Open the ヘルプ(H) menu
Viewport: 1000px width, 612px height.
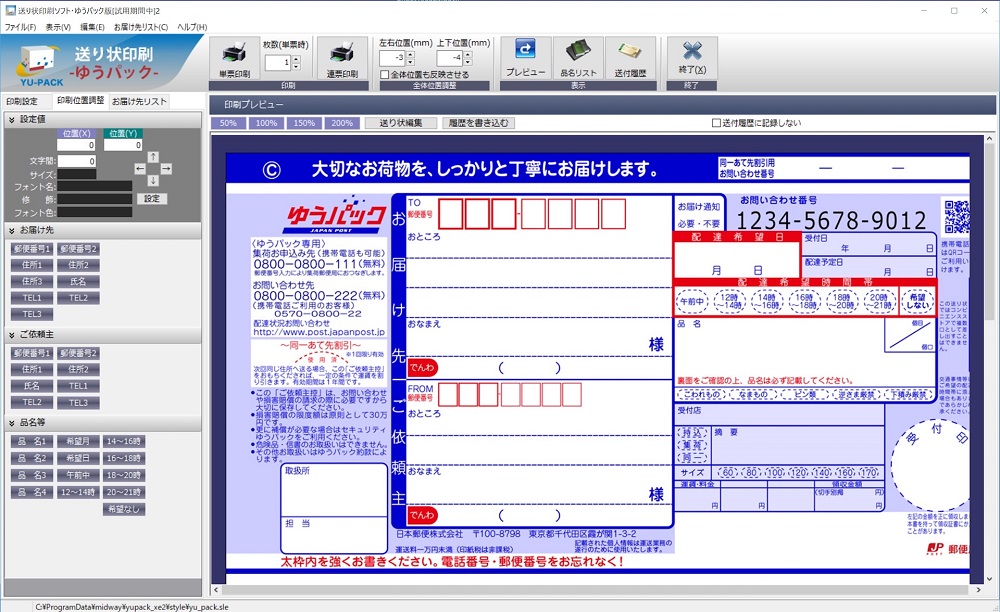[192, 27]
